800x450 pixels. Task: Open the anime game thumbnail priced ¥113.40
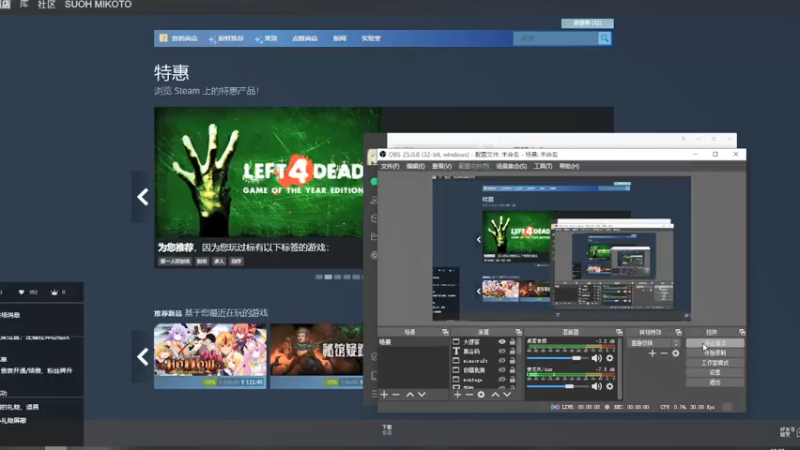(210, 355)
